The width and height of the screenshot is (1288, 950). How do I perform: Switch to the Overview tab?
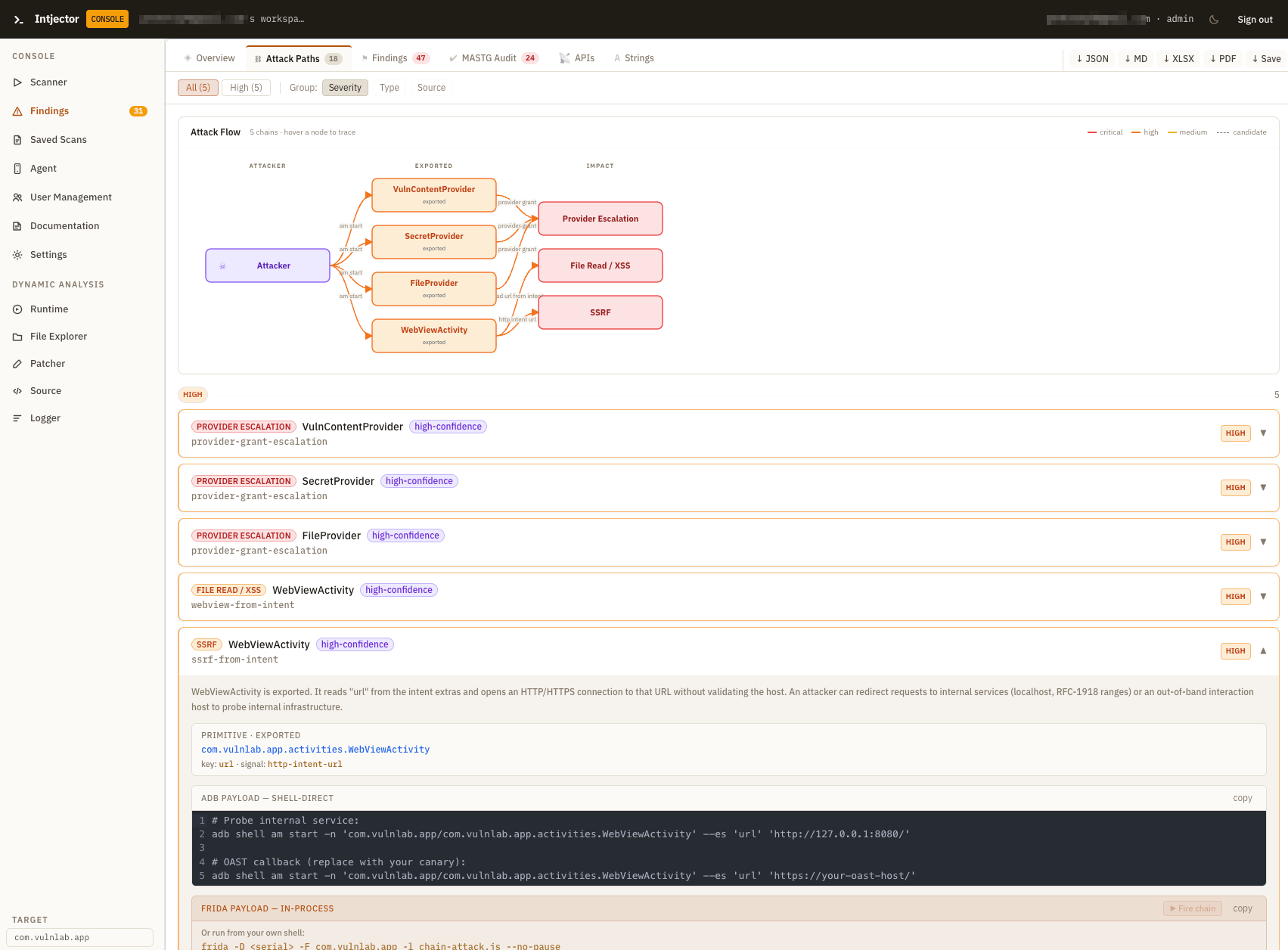209,58
